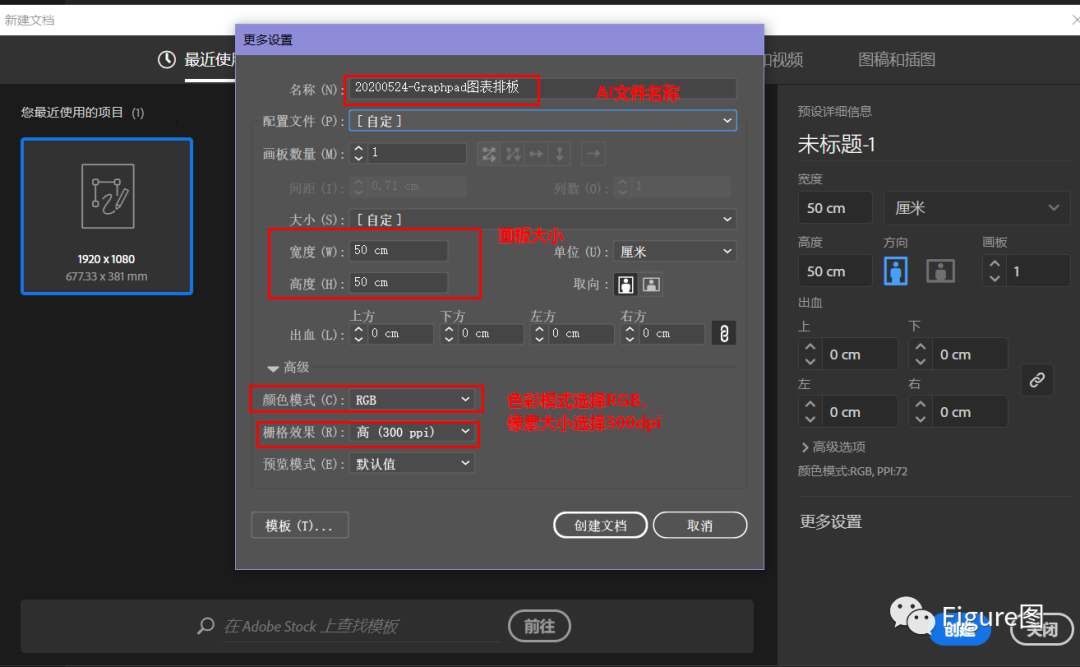The image size is (1080, 667).
Task: Click the 创建文档 button
Action: coord(600,524)
